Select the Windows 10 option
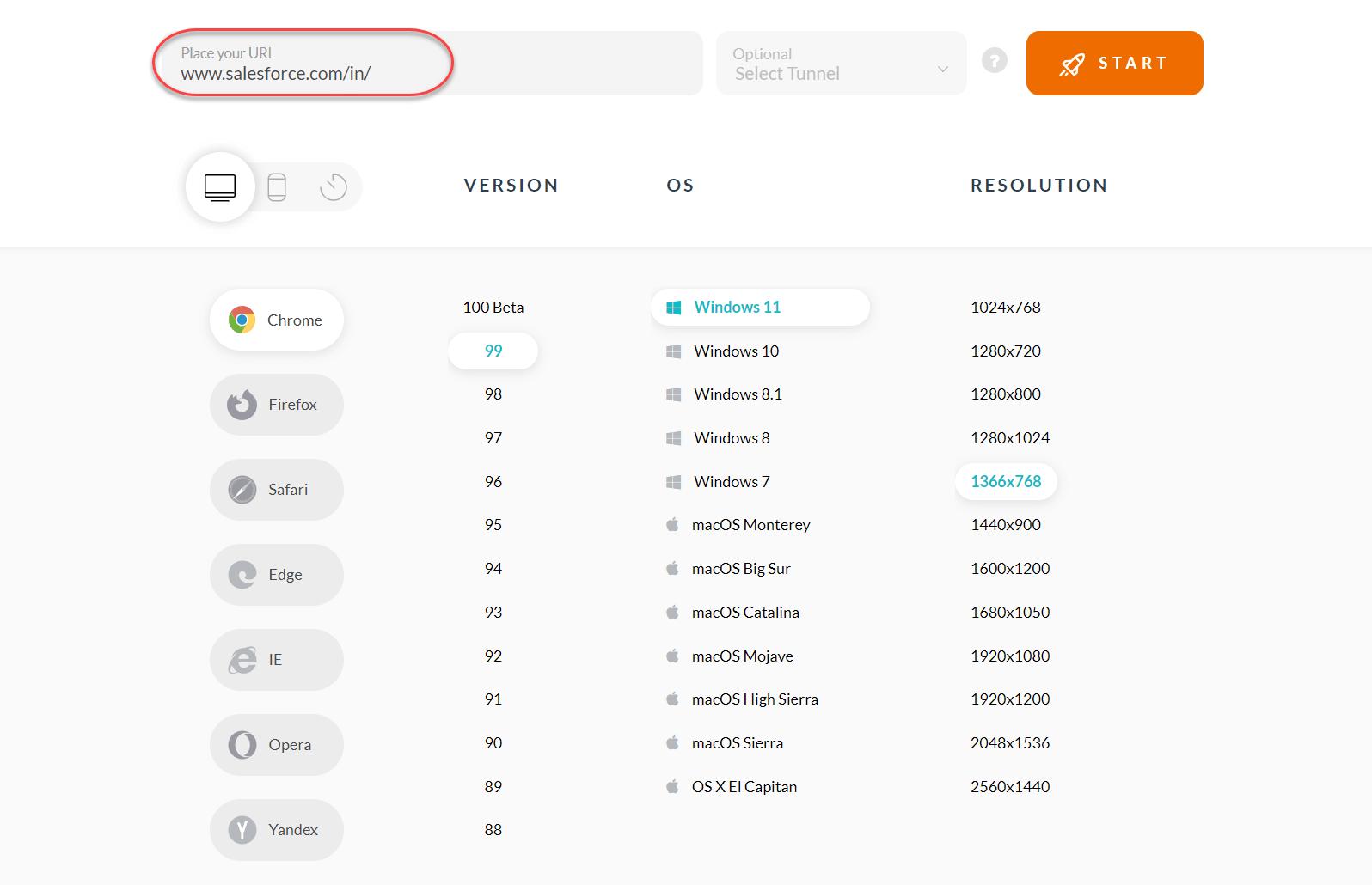Screen dimensions: 1372x885 (x=736, y=351)
